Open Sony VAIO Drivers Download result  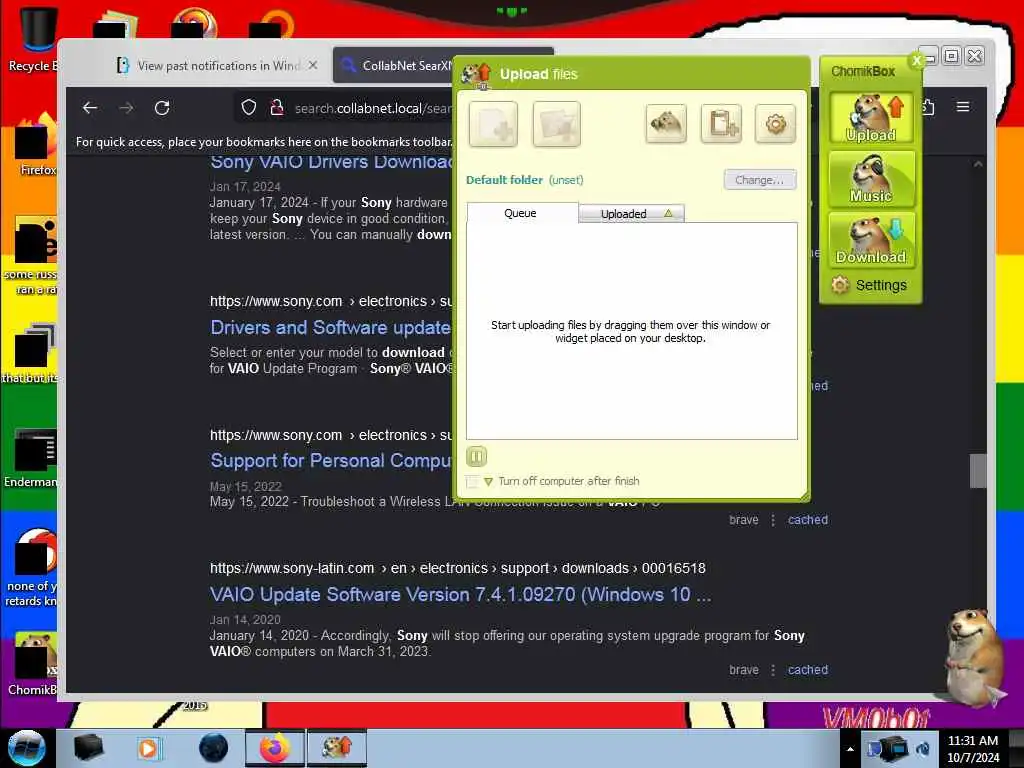331,161
